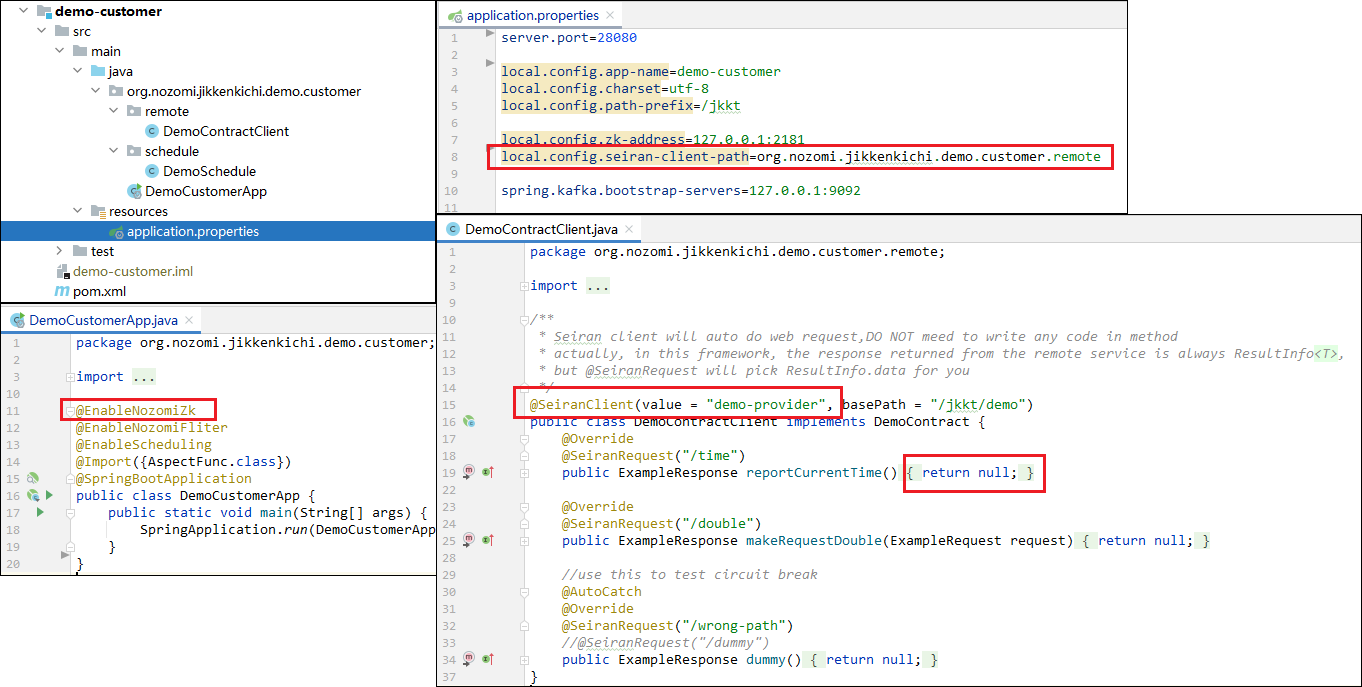Image resolution: width=1362 pixels, height=687 pixels.
Task: Click Spring gutter icon on DemoCustomerApp class line 16
Action: (33, 496)
